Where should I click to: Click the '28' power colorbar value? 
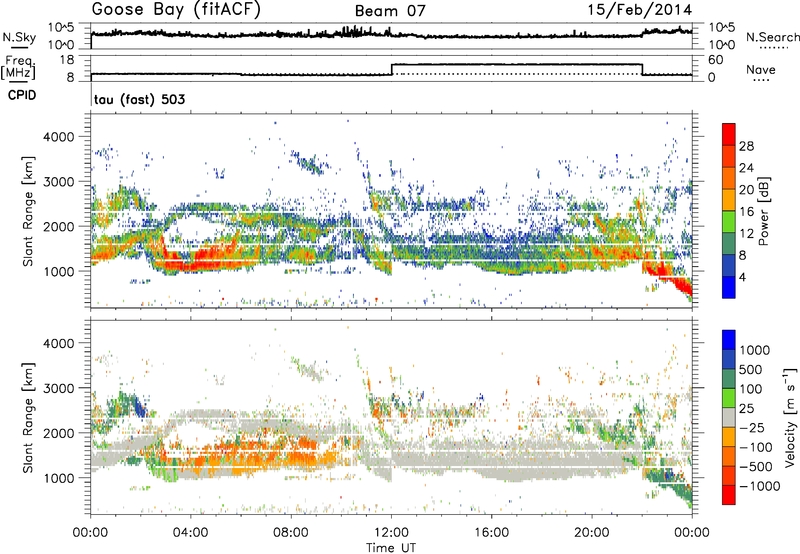[x=746, y=146]
